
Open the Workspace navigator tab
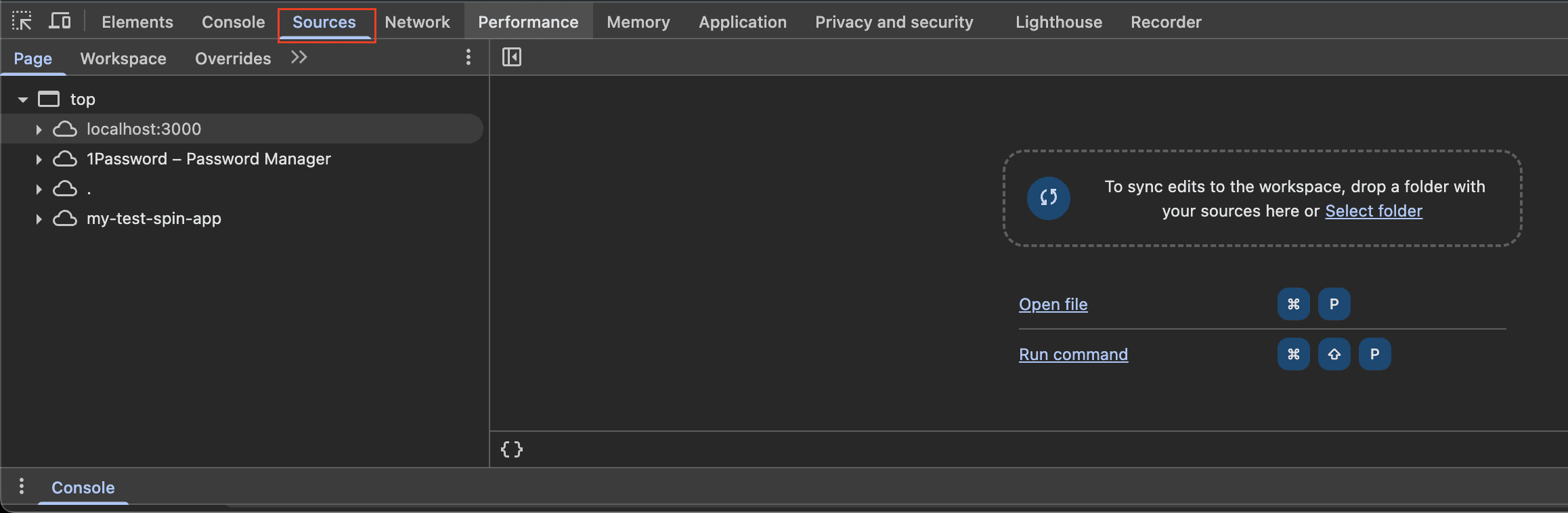[x=123, y=59]
